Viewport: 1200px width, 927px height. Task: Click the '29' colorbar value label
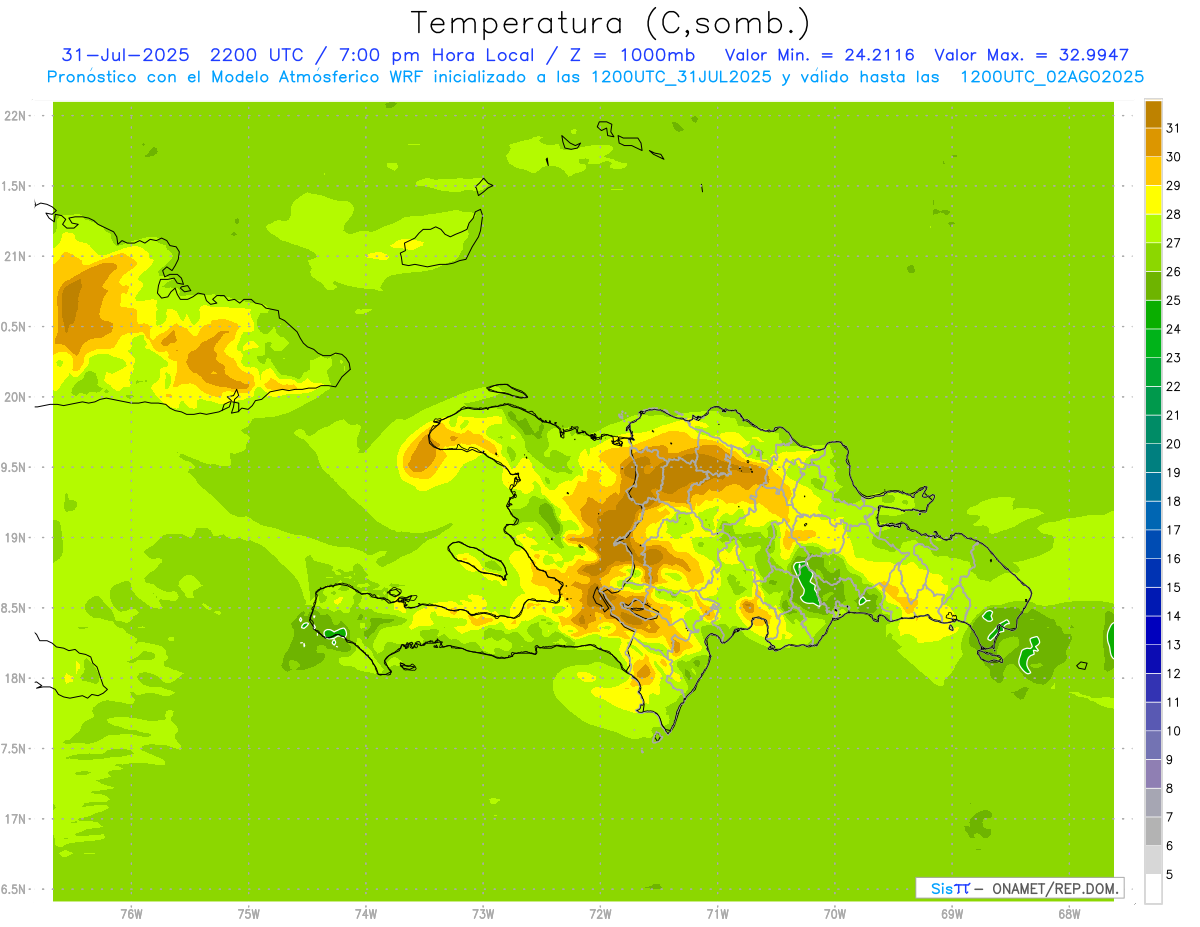[x=1173, y=185]
